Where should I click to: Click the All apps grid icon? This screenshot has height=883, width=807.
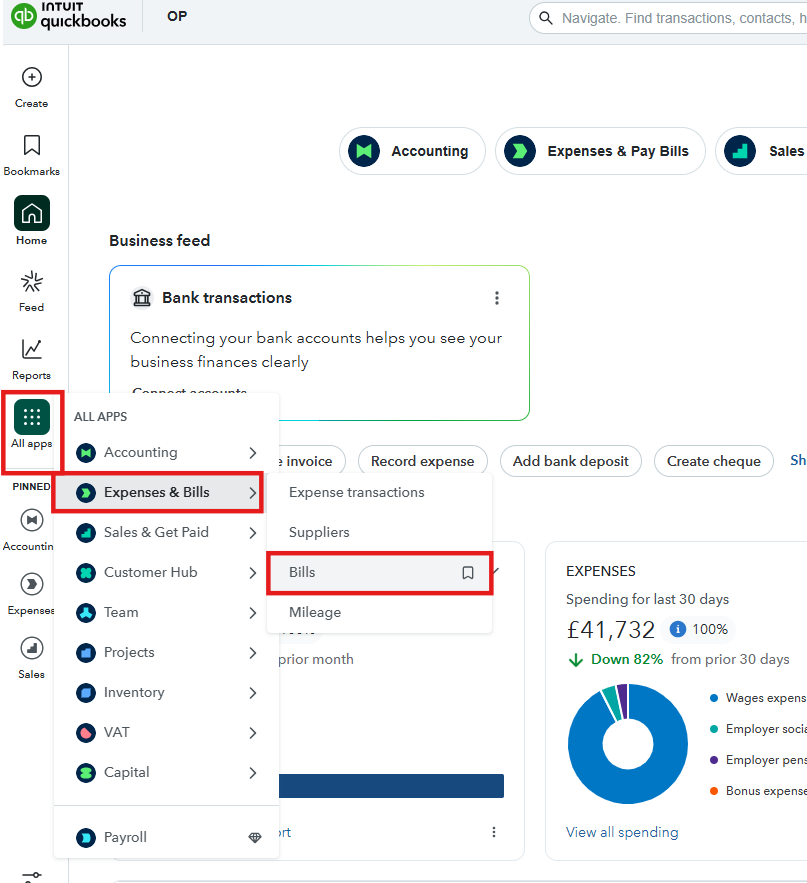click(32, 417)
